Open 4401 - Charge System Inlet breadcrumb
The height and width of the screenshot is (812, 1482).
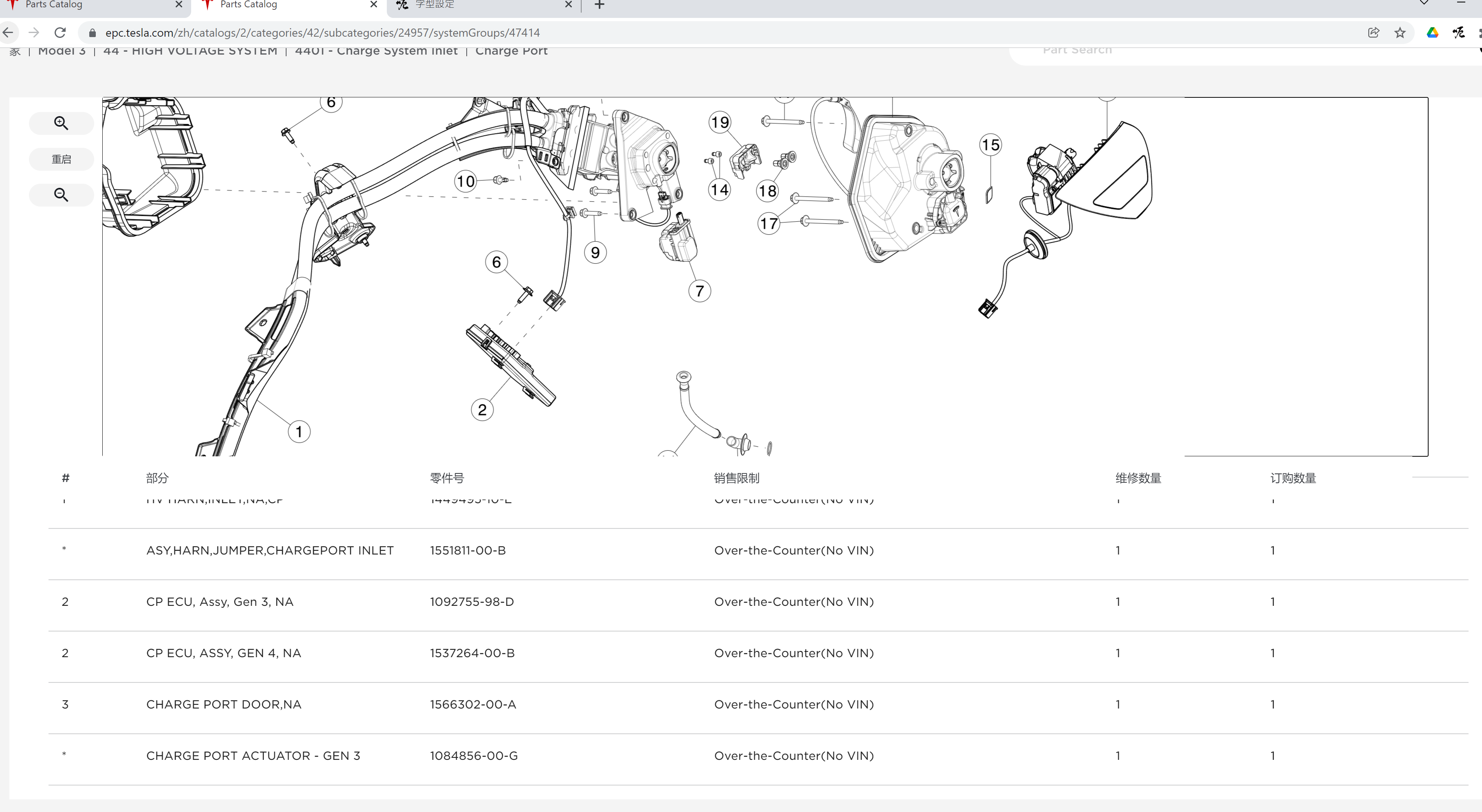click(x=376, y=51)
